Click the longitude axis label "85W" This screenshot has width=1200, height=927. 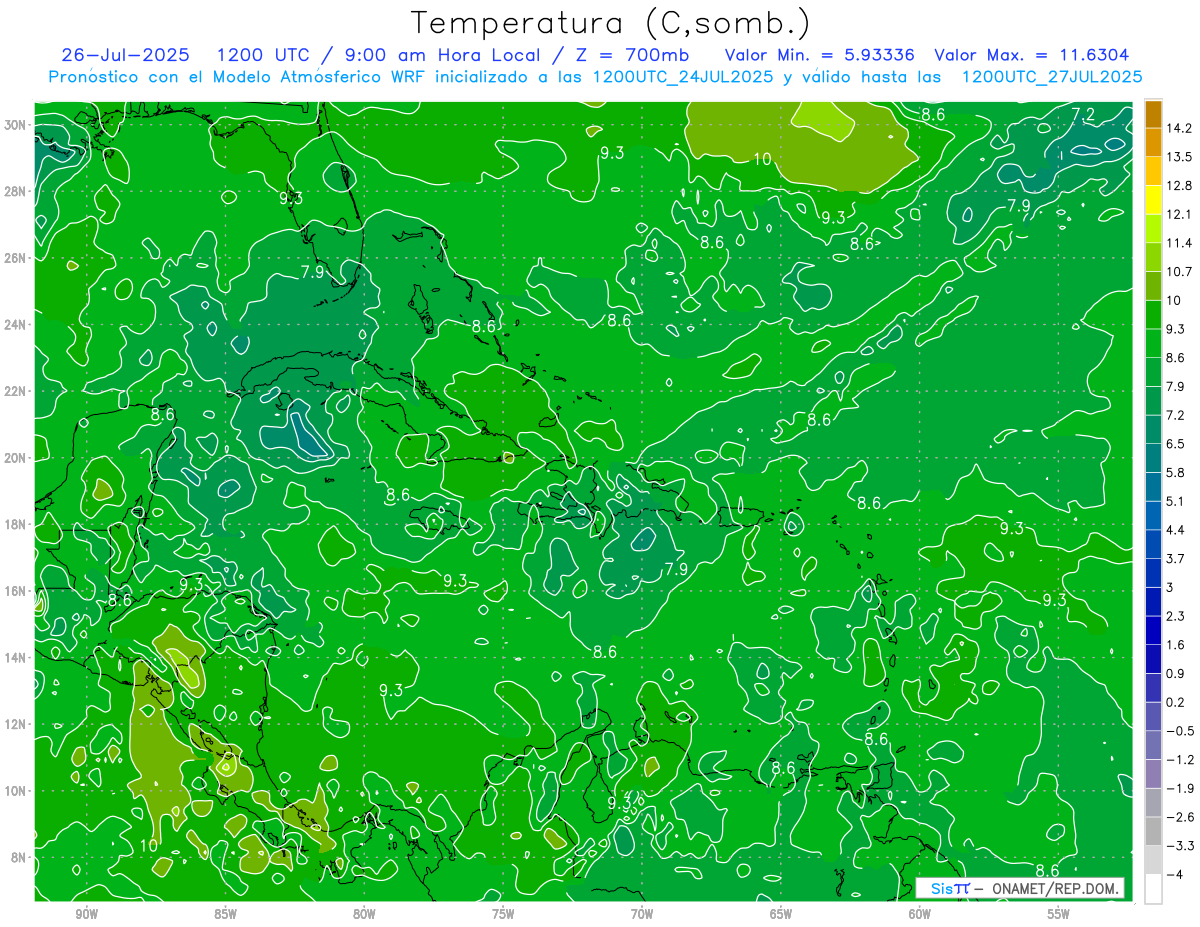tap(225, 914)
